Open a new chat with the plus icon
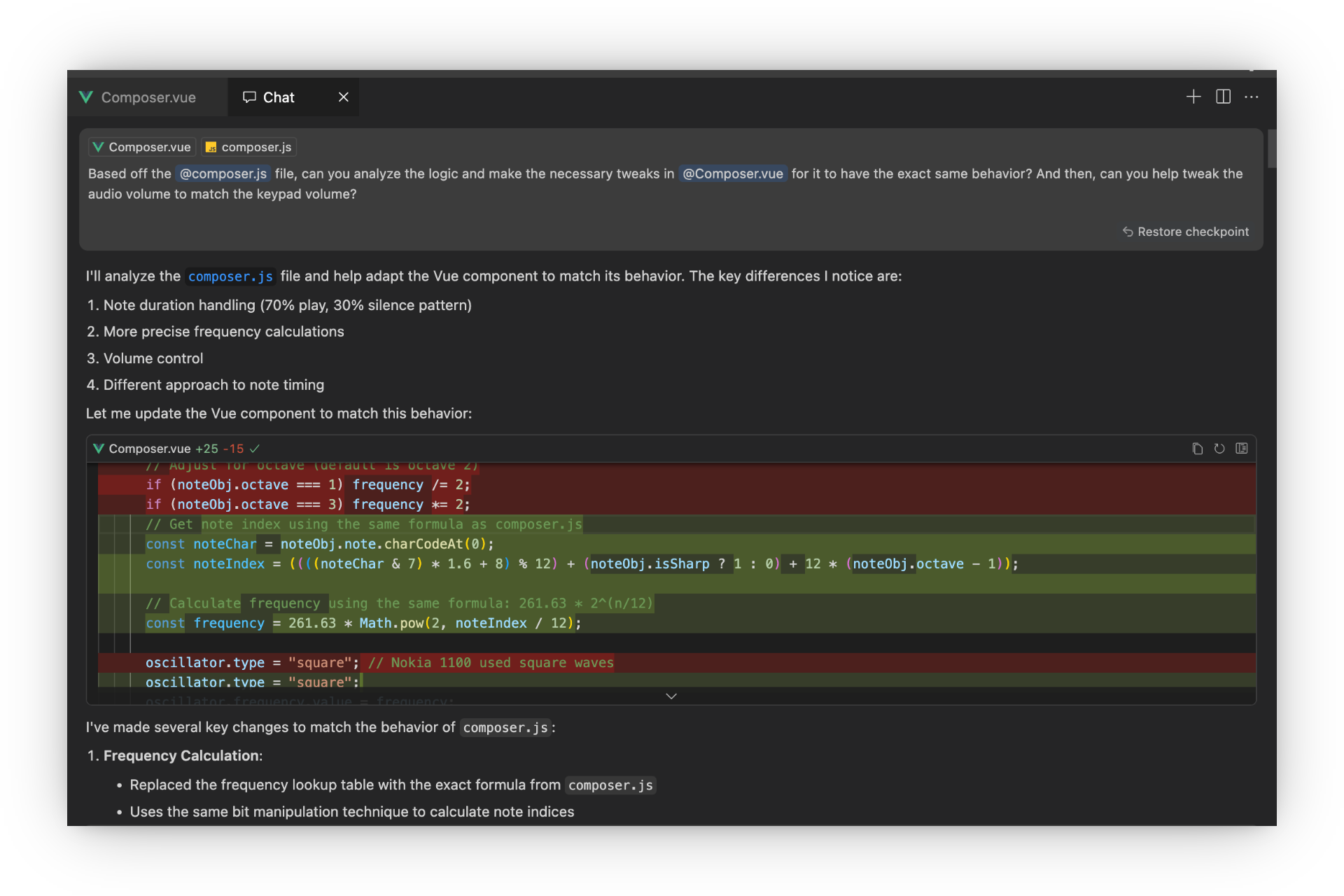 [1193, 97]
